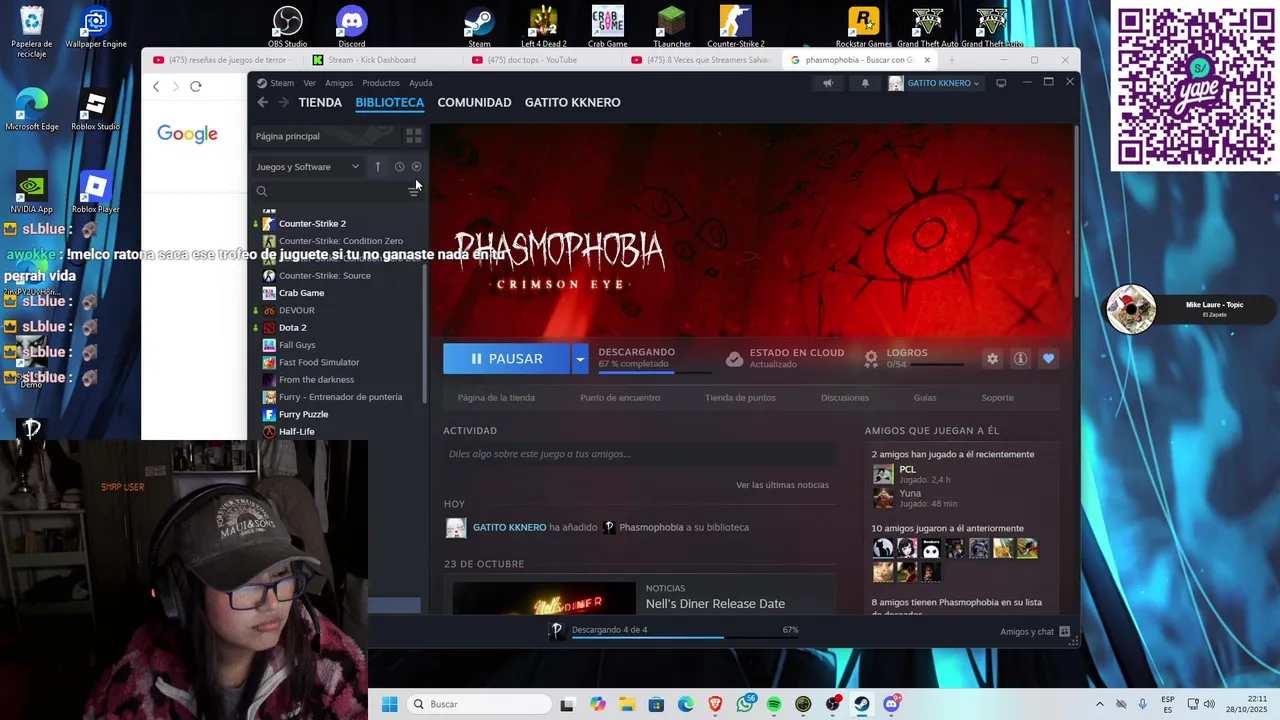Open Guías link
The width and height of the screenshot is (1280, 720).
coord(925,398)
